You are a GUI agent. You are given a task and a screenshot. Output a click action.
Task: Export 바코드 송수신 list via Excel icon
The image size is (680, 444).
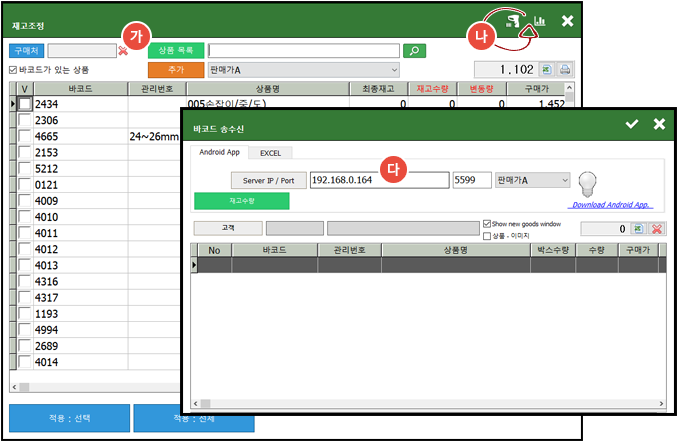click(638, 229)
